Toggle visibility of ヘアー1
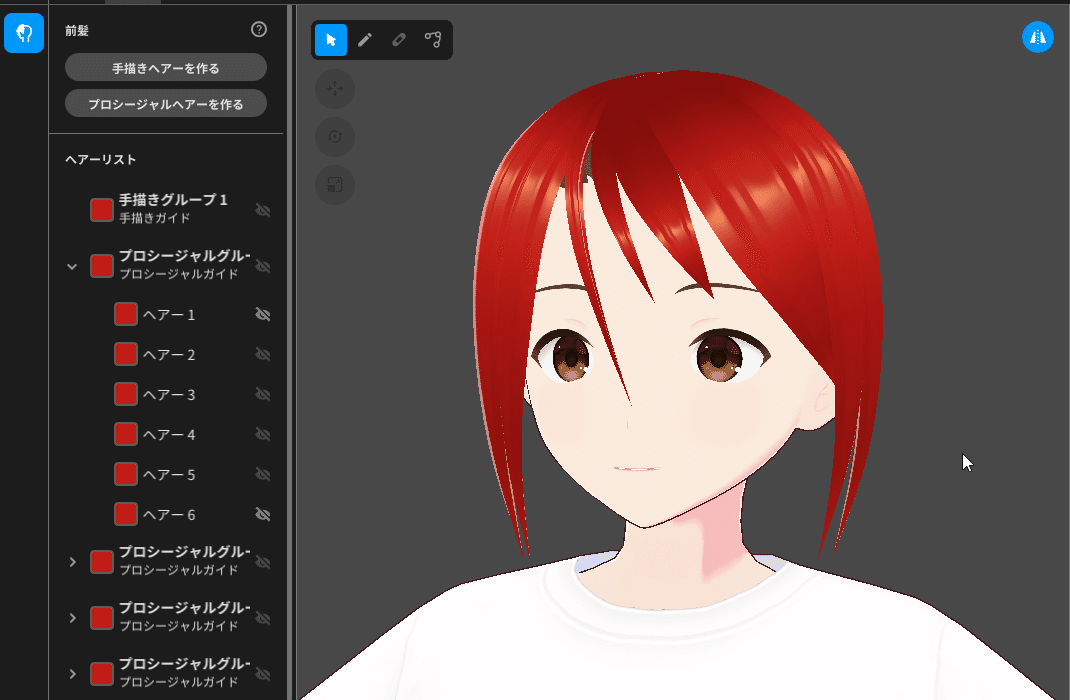The height and width of the screenshot is (700, 1070). coord(262,314)
